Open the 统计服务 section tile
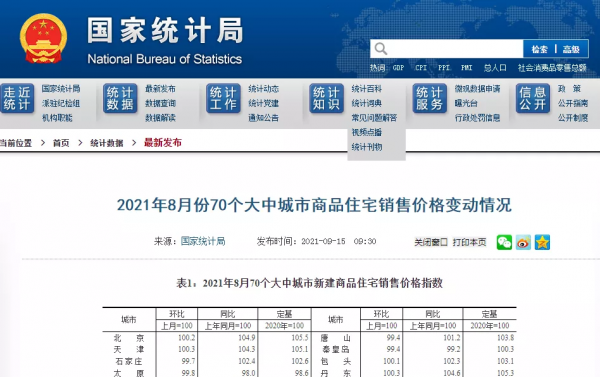The width and height of the screenshot is (600, 377). click(430, 98)
